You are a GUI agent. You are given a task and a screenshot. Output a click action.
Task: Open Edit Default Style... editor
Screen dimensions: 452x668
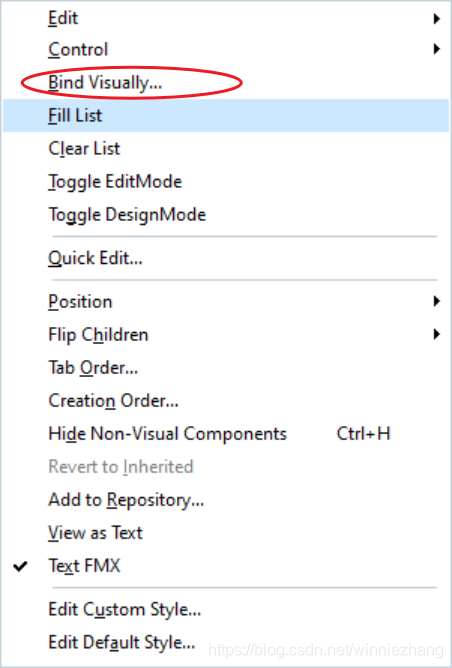coord(226,642)
